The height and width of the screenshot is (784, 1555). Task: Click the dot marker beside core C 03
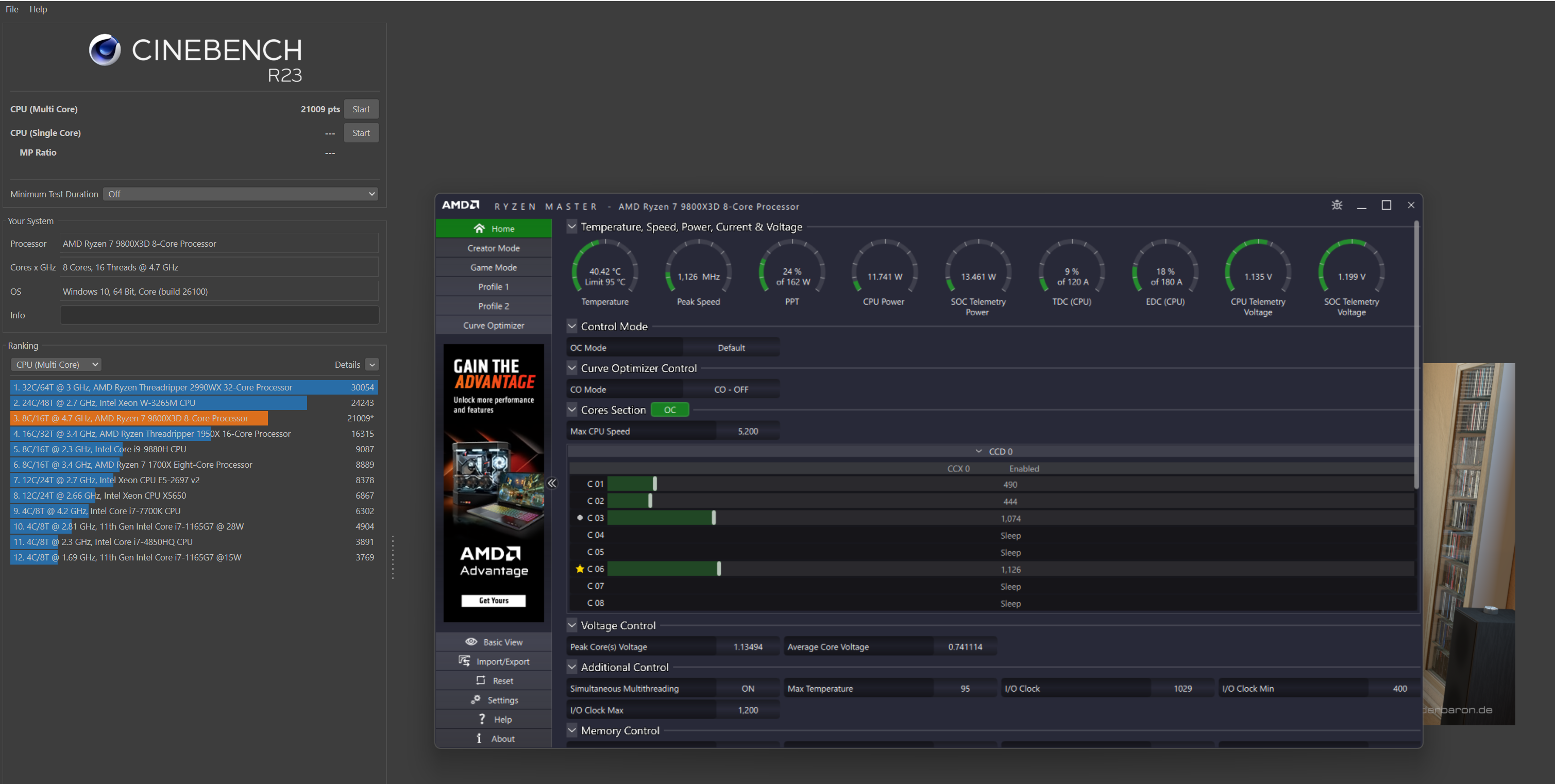pos(580,517)
